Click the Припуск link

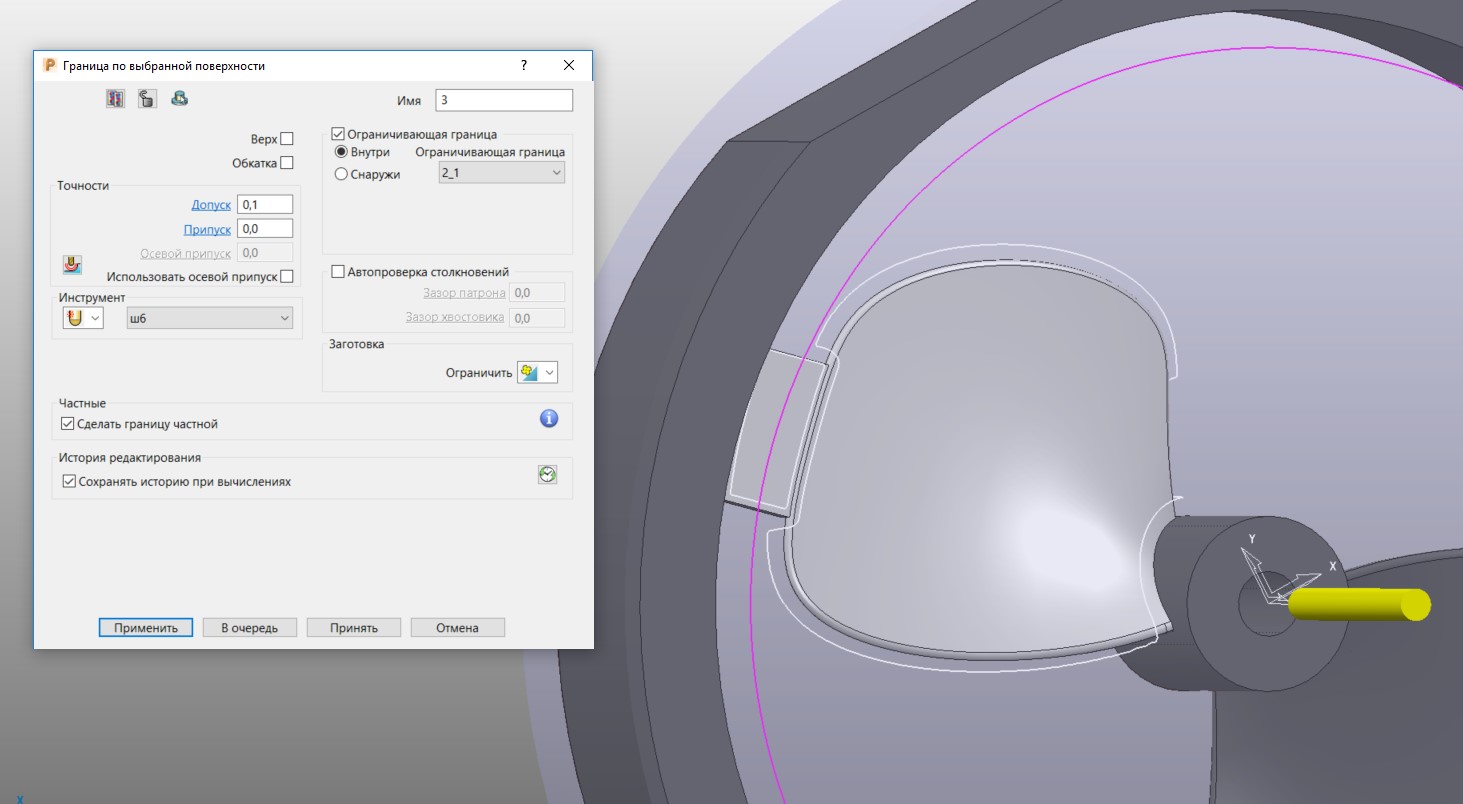(207, 230)
